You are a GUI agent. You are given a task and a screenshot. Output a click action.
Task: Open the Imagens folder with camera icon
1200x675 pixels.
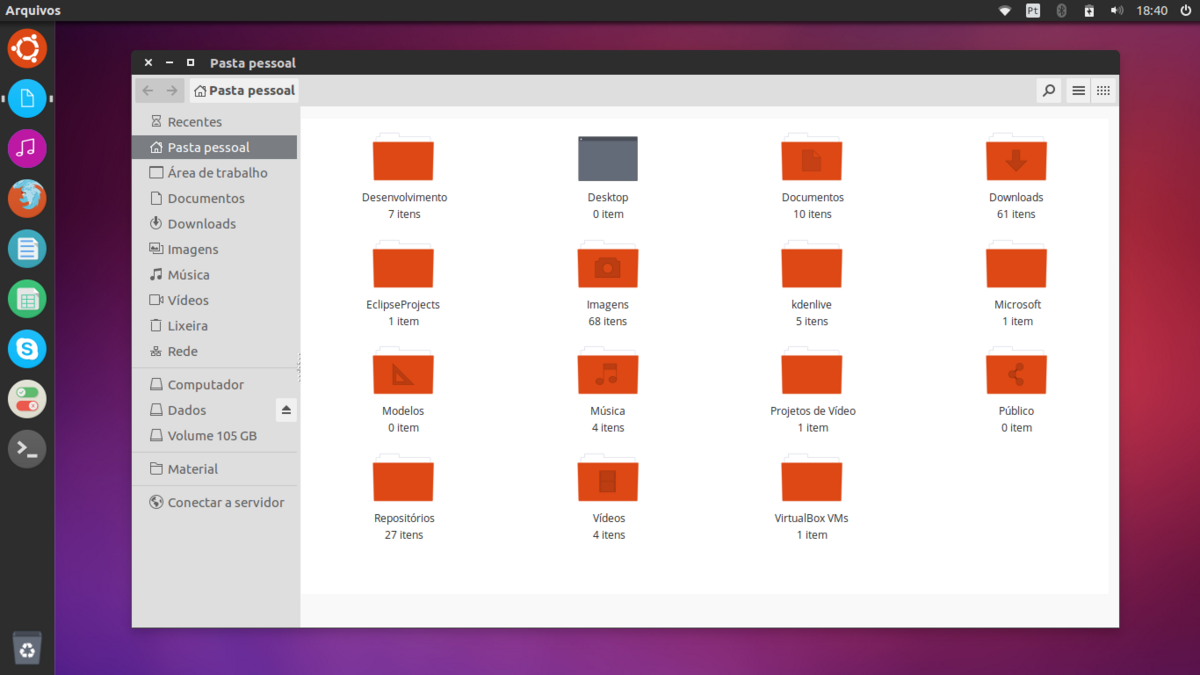(x=607, y=265)
